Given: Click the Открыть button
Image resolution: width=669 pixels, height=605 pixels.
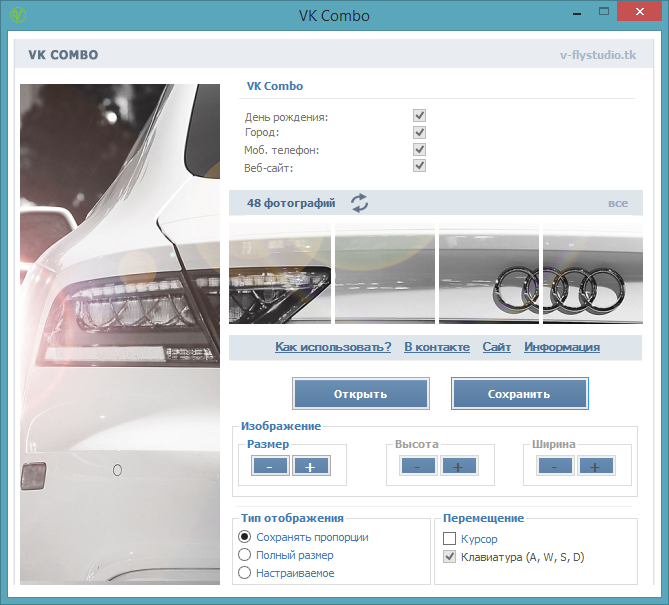Looking at the screenshot, I should tap(361, 393).
